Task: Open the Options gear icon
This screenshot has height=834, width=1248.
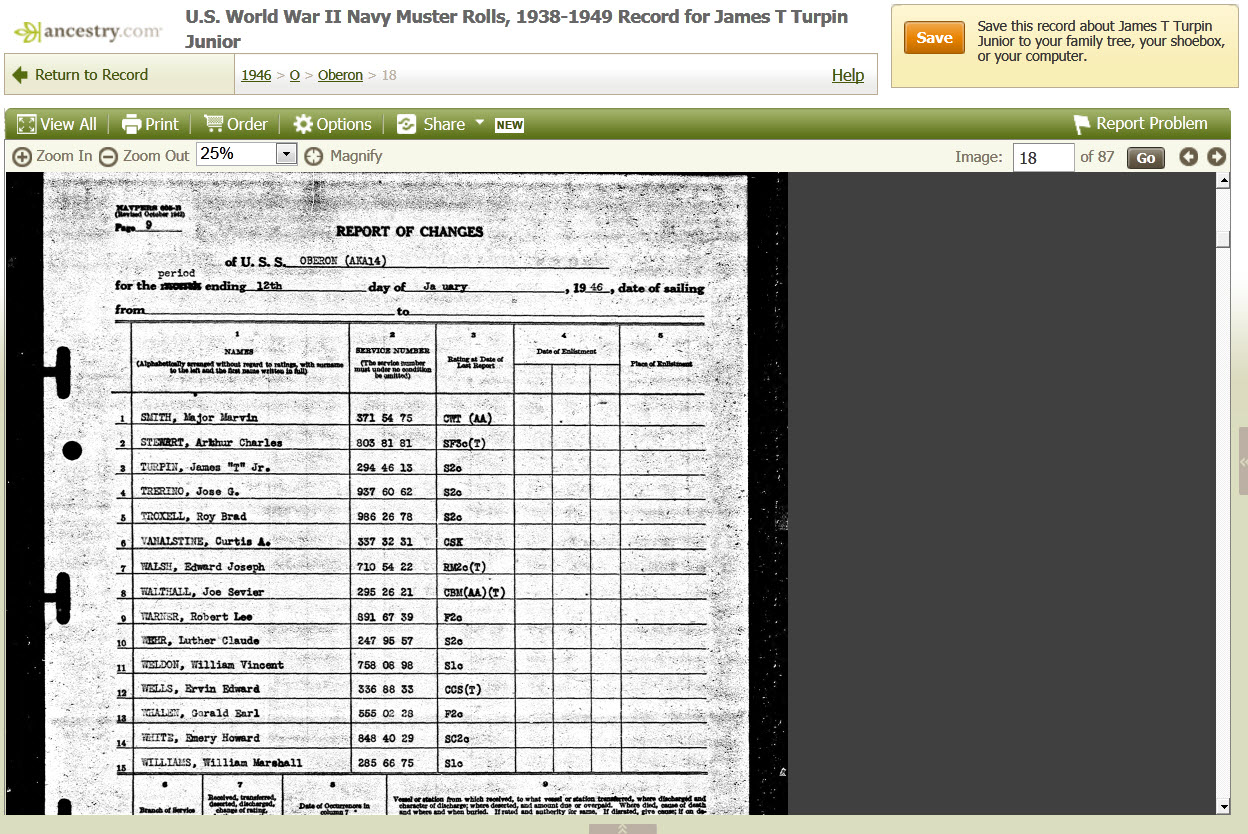Action: pos(303,124)
